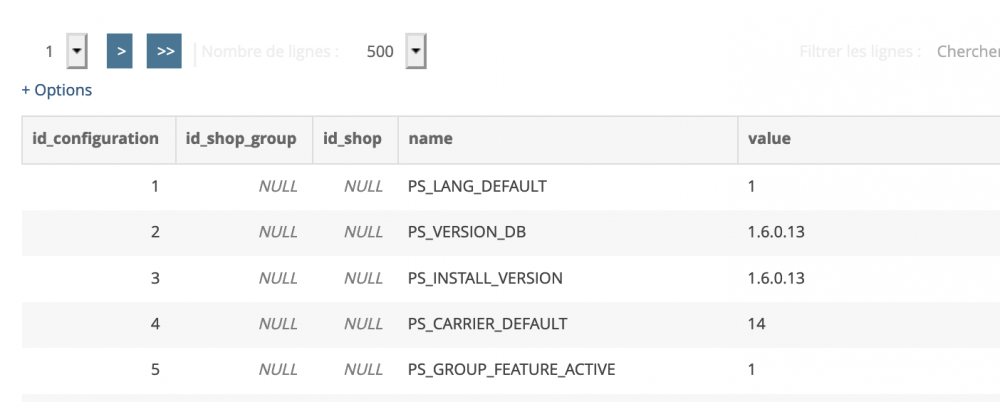Image resolution: width=1000 pixels, height=402 pixels.
Task: Click value 1.6.0.13 in PS_INSTALL_VERSION row
Action: [776, 278]
